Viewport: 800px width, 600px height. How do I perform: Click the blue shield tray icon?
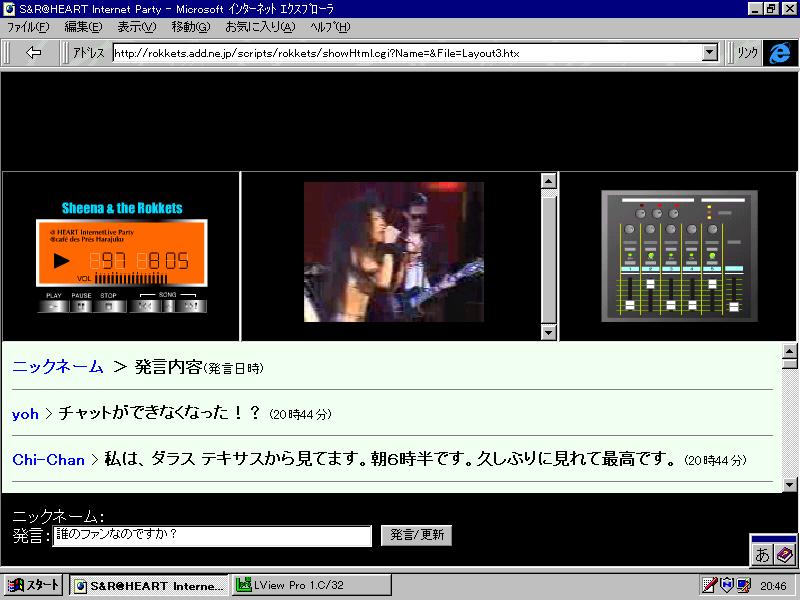[727, 585]
